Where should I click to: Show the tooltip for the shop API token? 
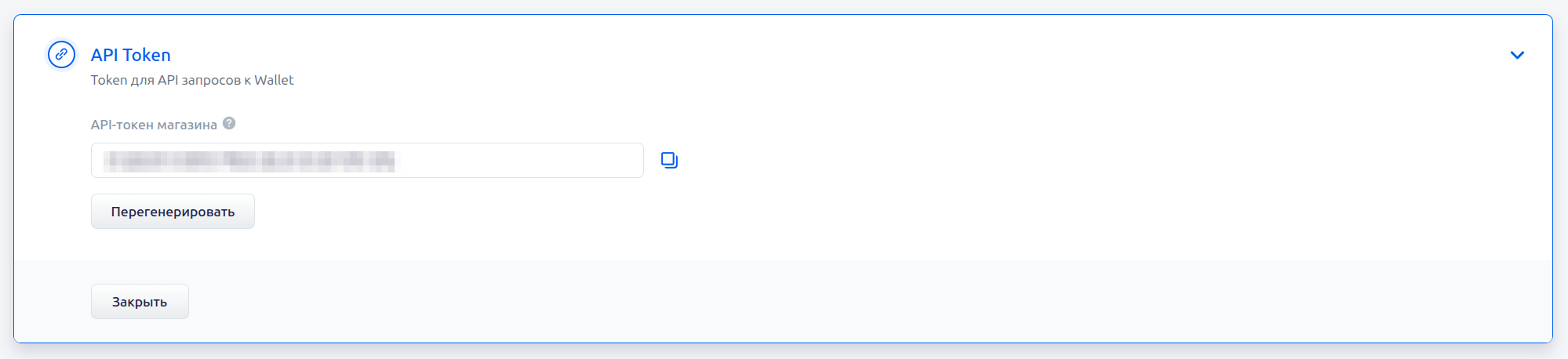coord(229,123)
